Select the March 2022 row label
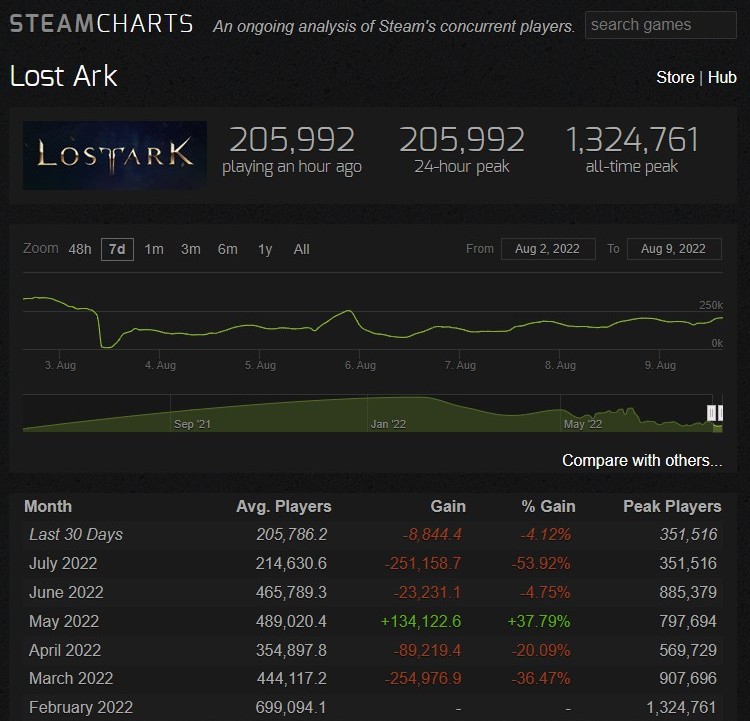The width and height of the screenshot is (750, 721). click(x=71, y=678)
